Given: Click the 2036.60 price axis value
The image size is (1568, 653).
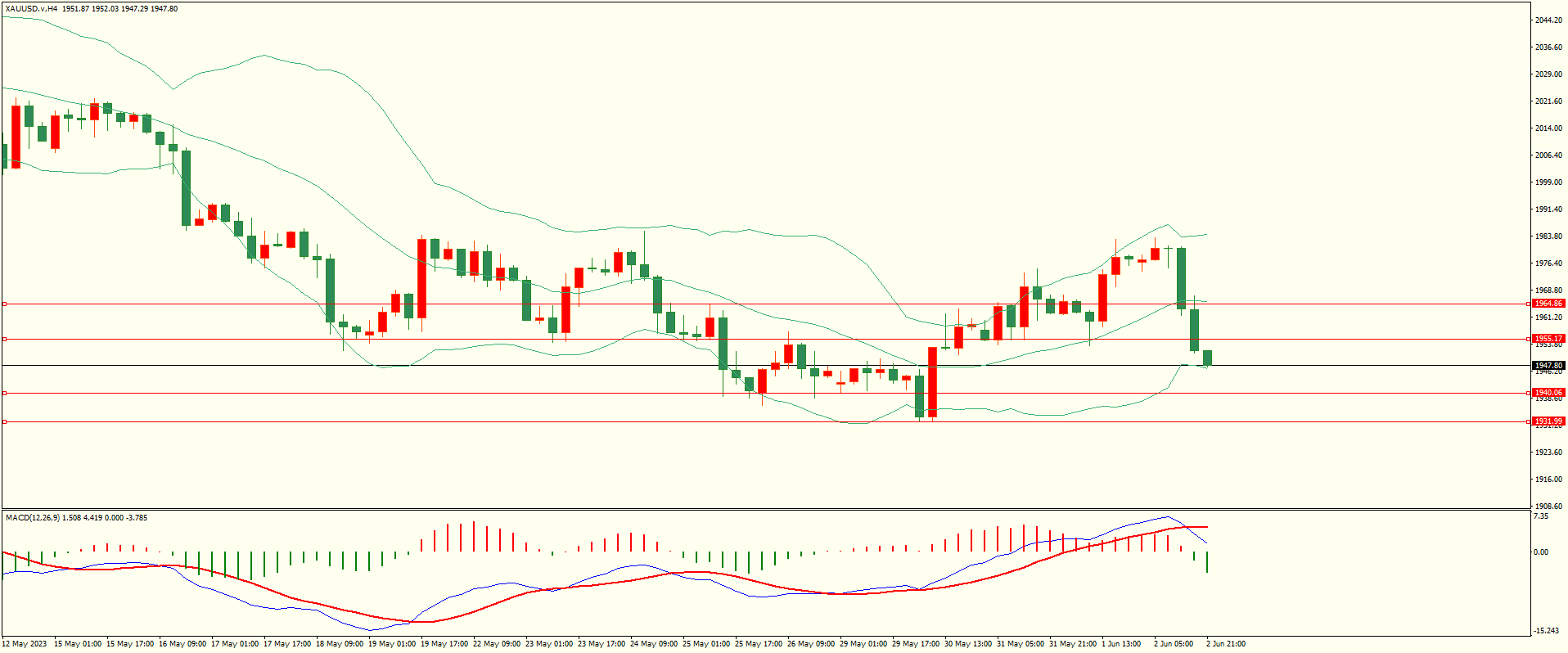Looking at the screenshot, I should pos(1548,47).
